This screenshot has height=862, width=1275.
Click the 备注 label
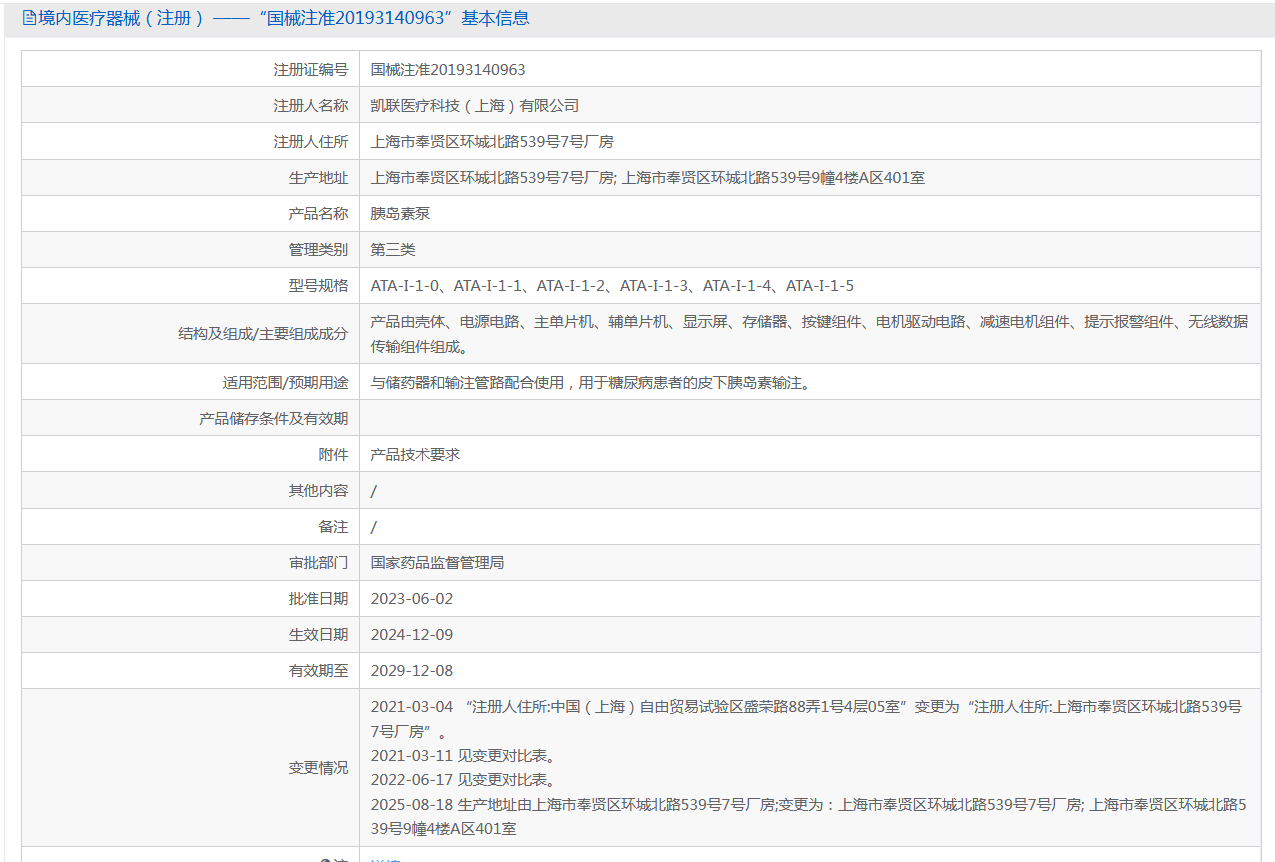[x=333, y=527]
